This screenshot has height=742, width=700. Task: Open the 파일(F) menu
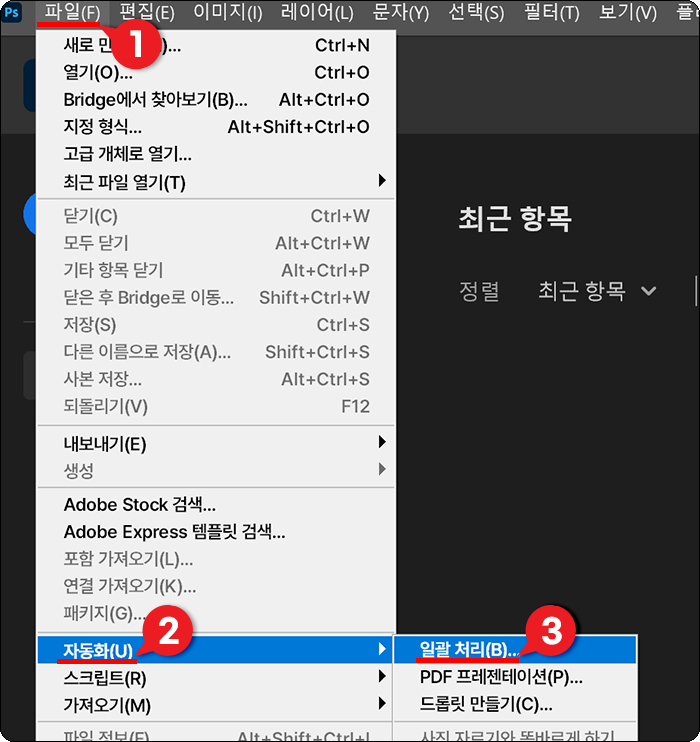coord(72,12)
